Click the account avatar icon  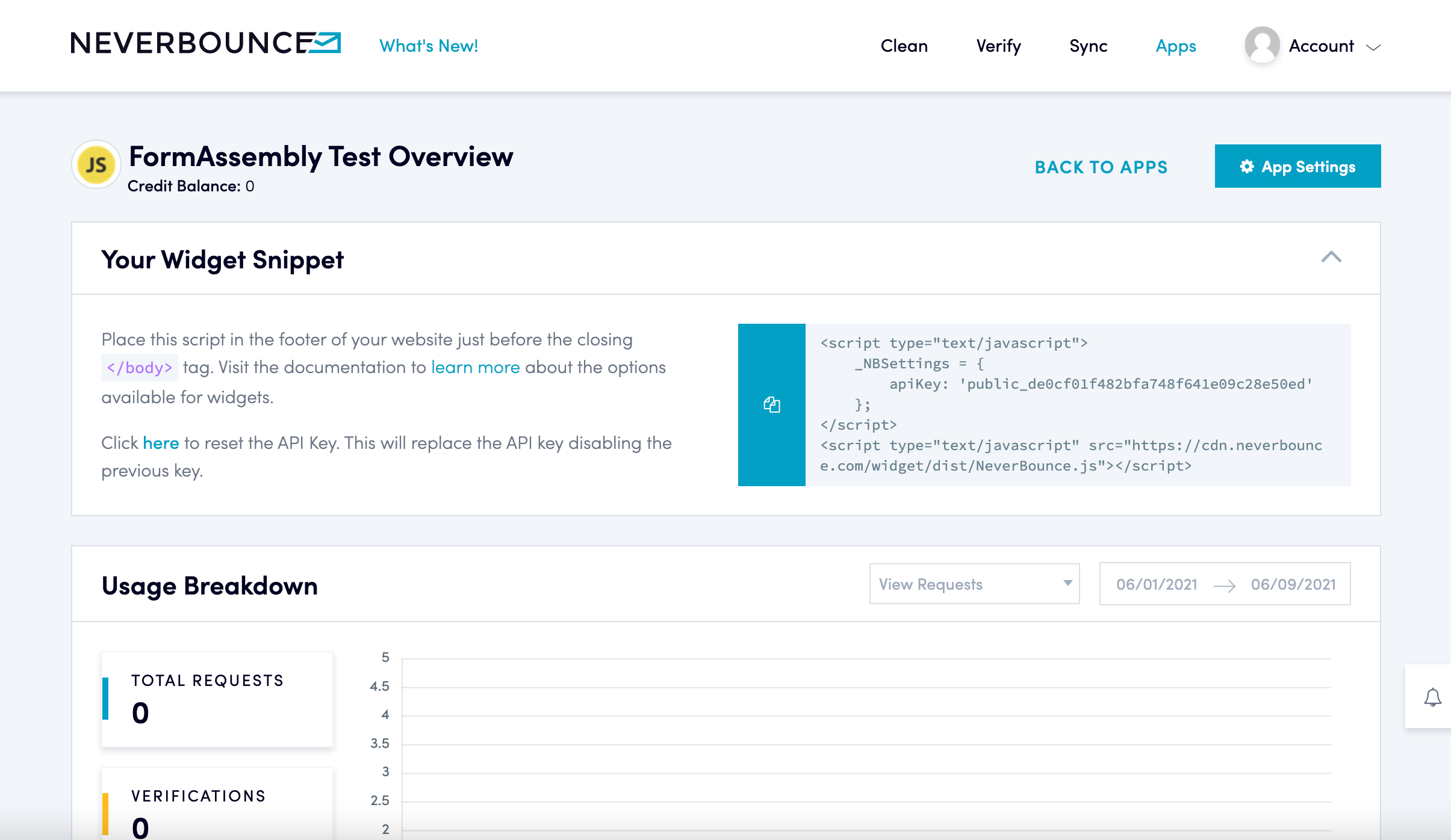pyautogui.click(x=1262, y=45)
